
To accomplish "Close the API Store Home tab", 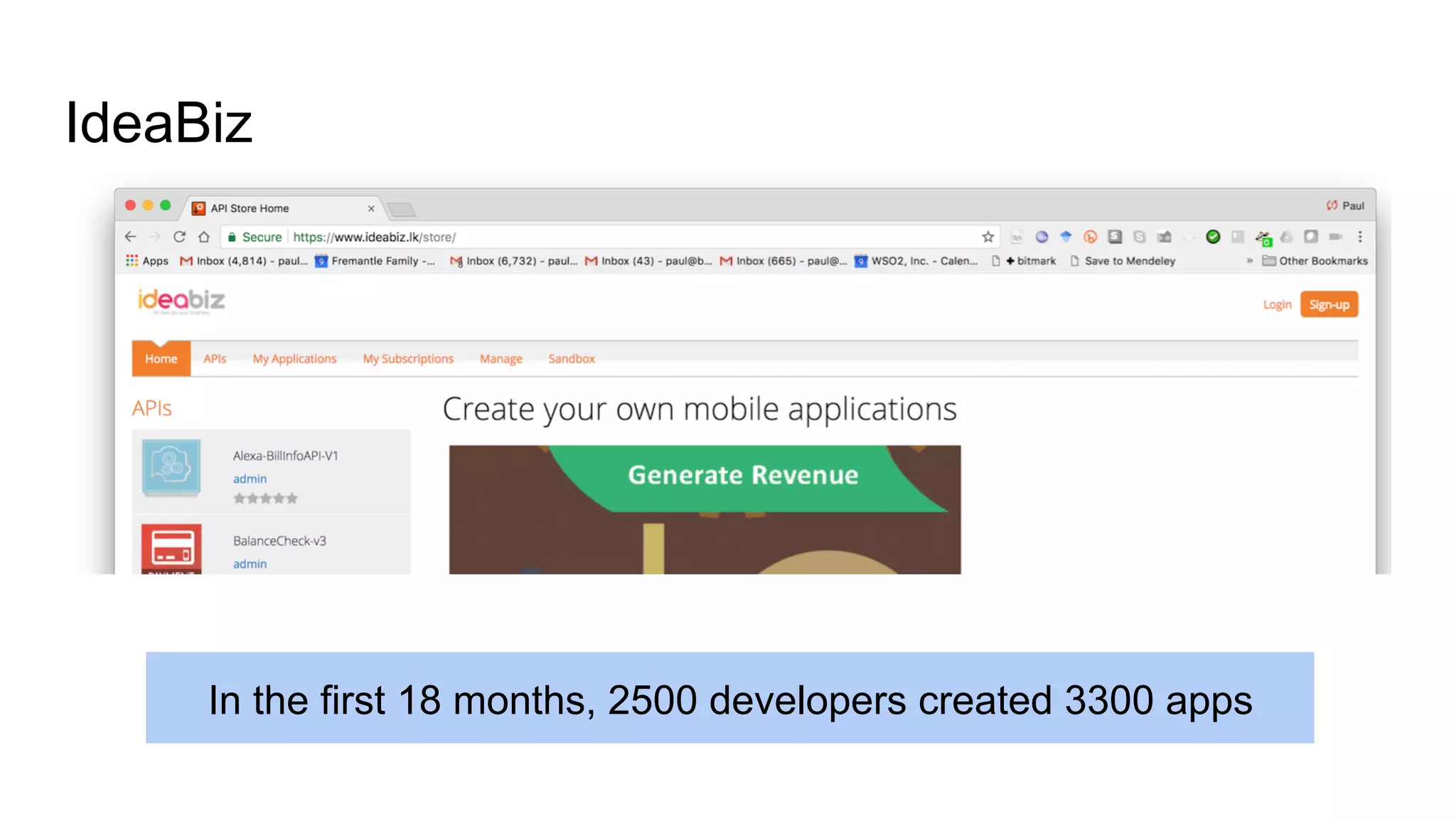I will [x=371, y=208].
